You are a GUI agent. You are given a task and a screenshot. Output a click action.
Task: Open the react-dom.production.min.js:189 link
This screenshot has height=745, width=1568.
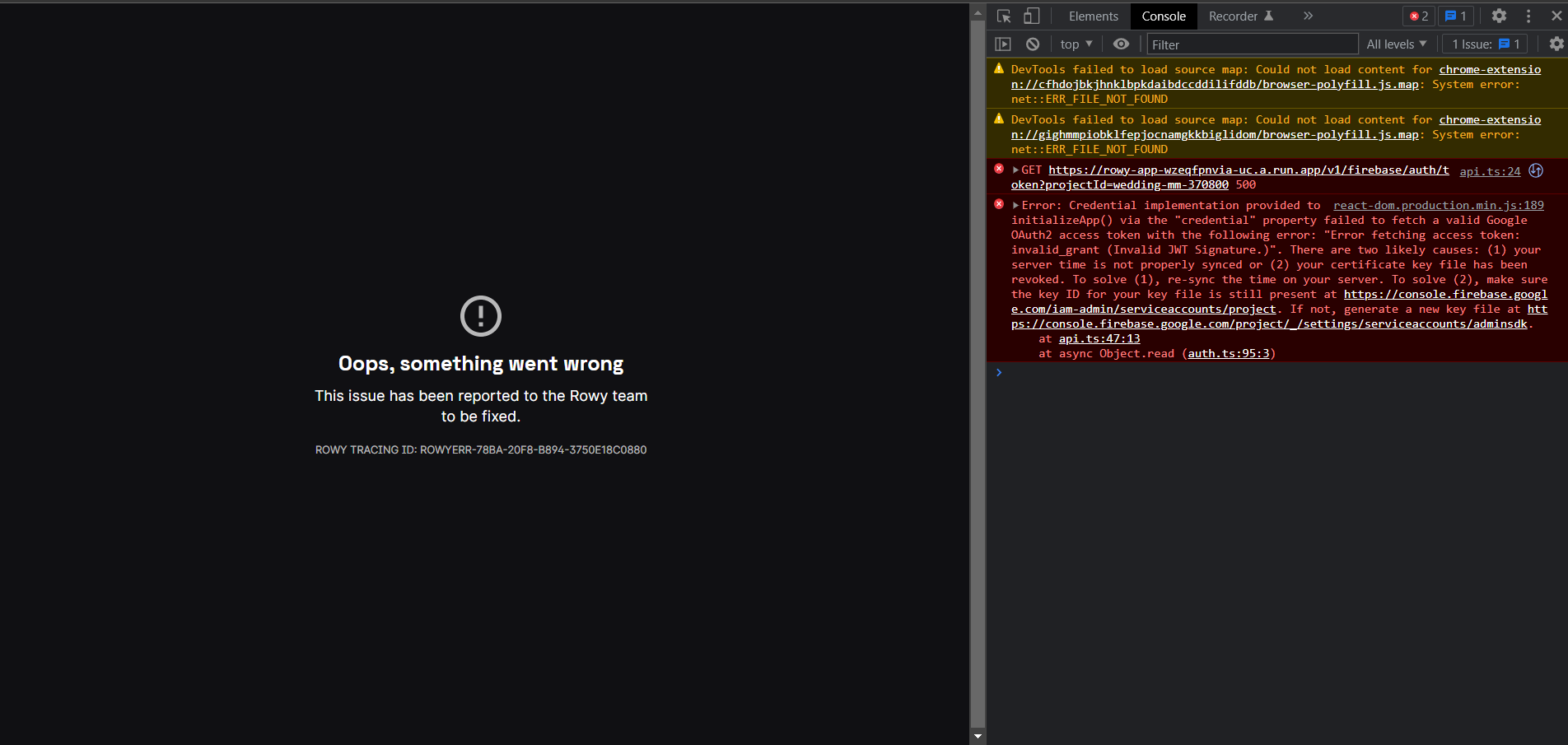(x=1438, y=205)
